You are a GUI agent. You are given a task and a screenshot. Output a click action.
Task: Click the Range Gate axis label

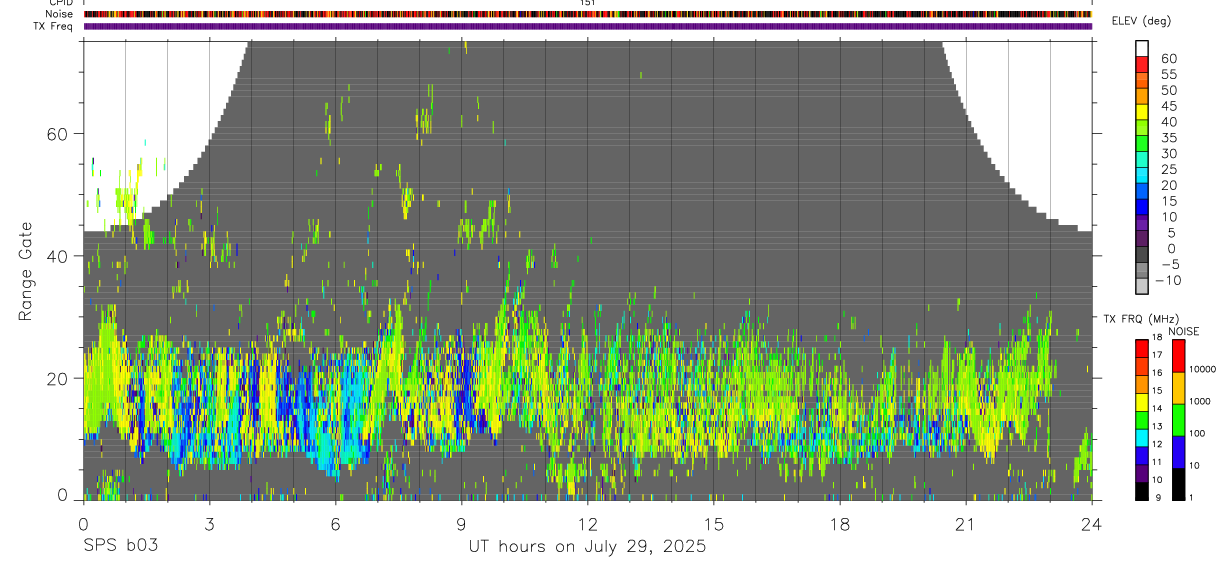tap(26, 270)
